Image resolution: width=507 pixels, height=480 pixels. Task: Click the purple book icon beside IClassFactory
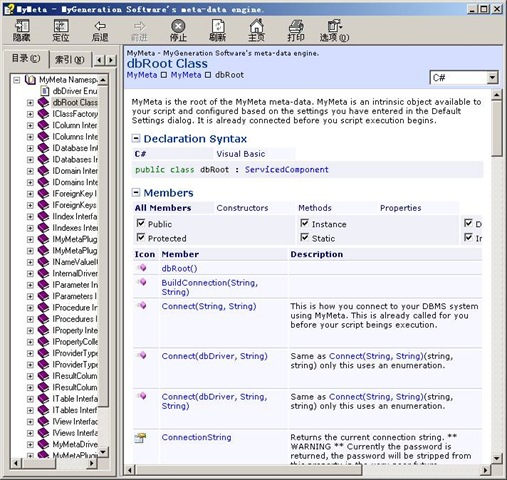tap(43, 114)
